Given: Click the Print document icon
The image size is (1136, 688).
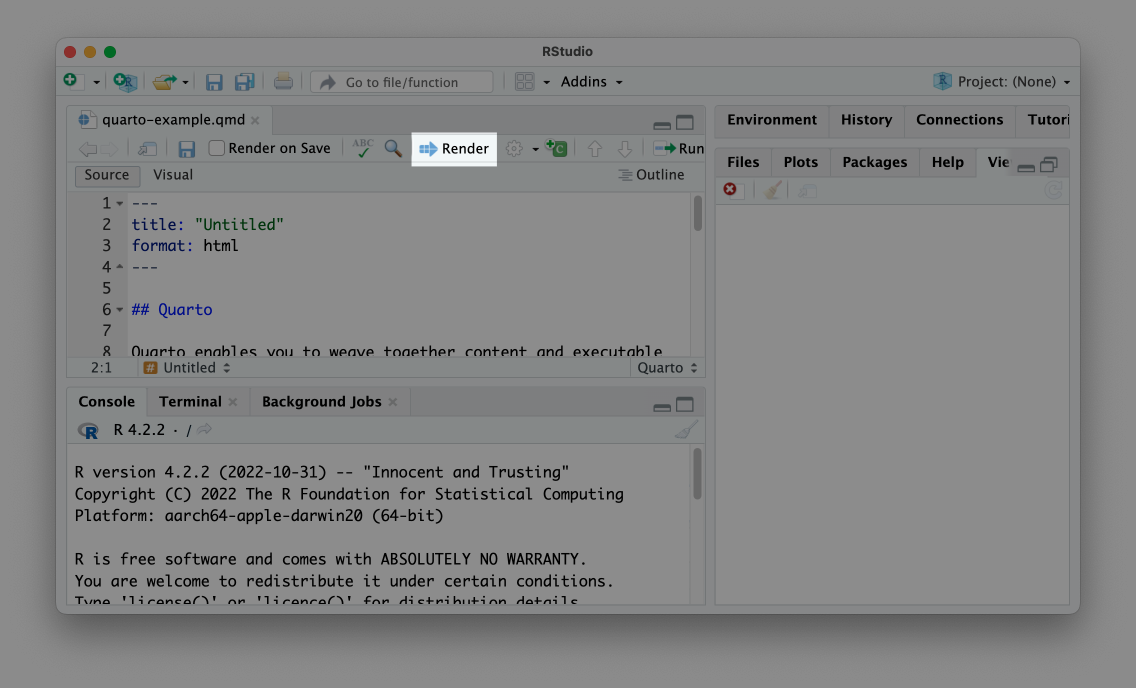Looking at the screenshot, I should click(x=284, y=82).
